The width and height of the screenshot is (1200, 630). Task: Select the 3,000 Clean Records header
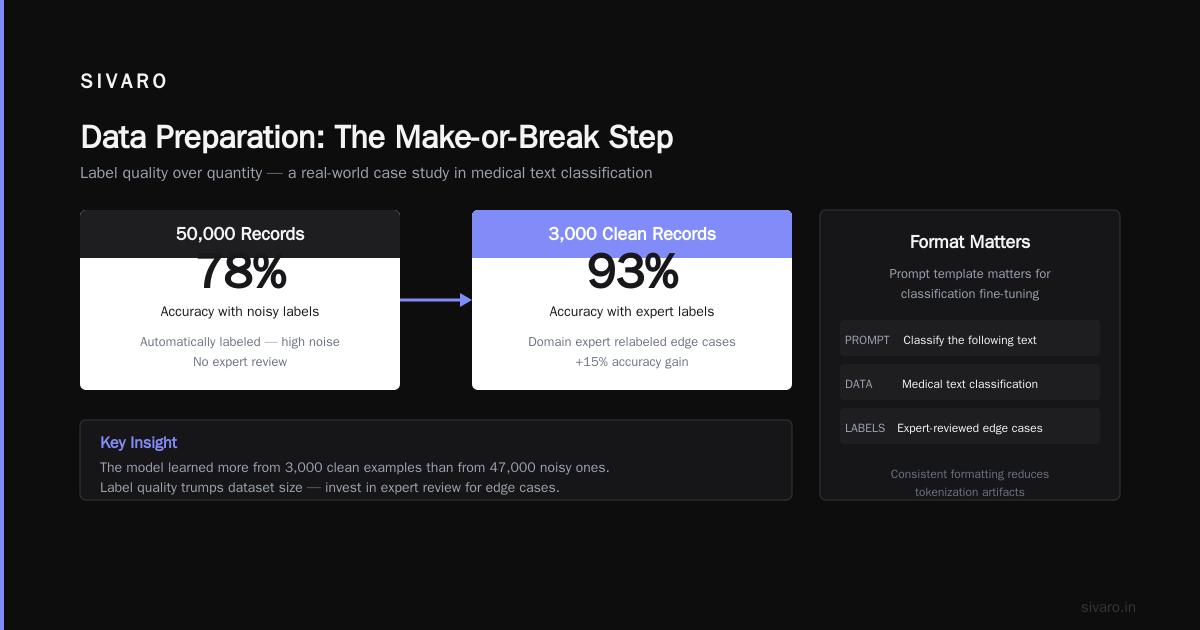[x=632, y=234]
